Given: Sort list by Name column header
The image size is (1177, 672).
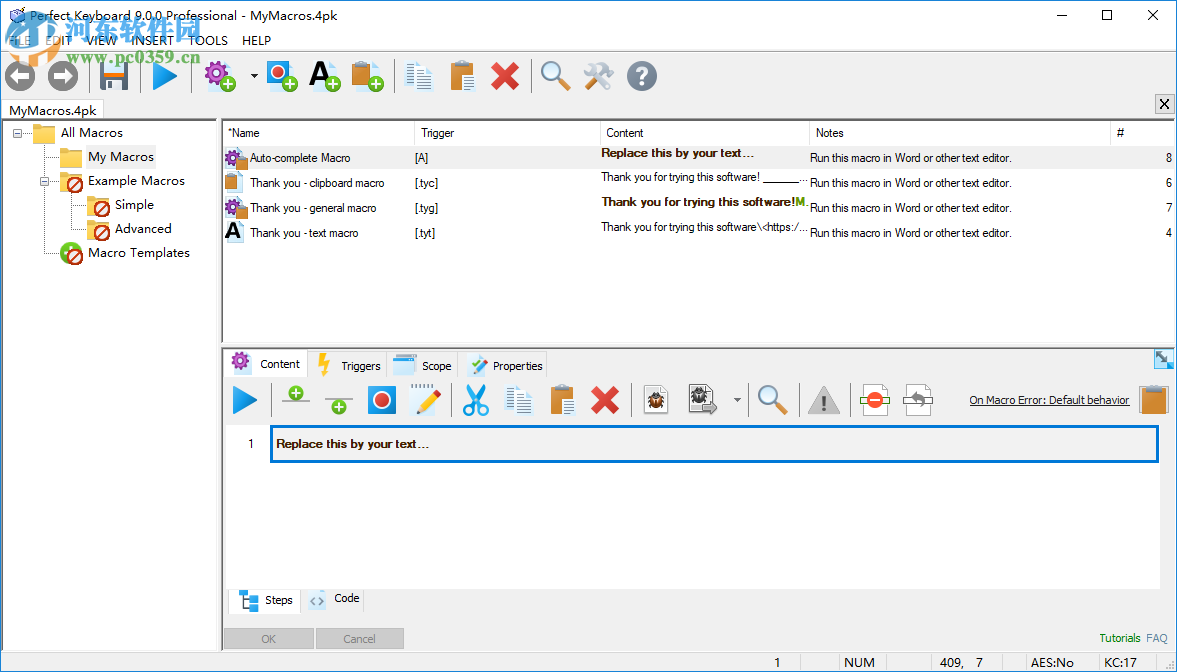Looking at the screenshot, I should point(319,133).
